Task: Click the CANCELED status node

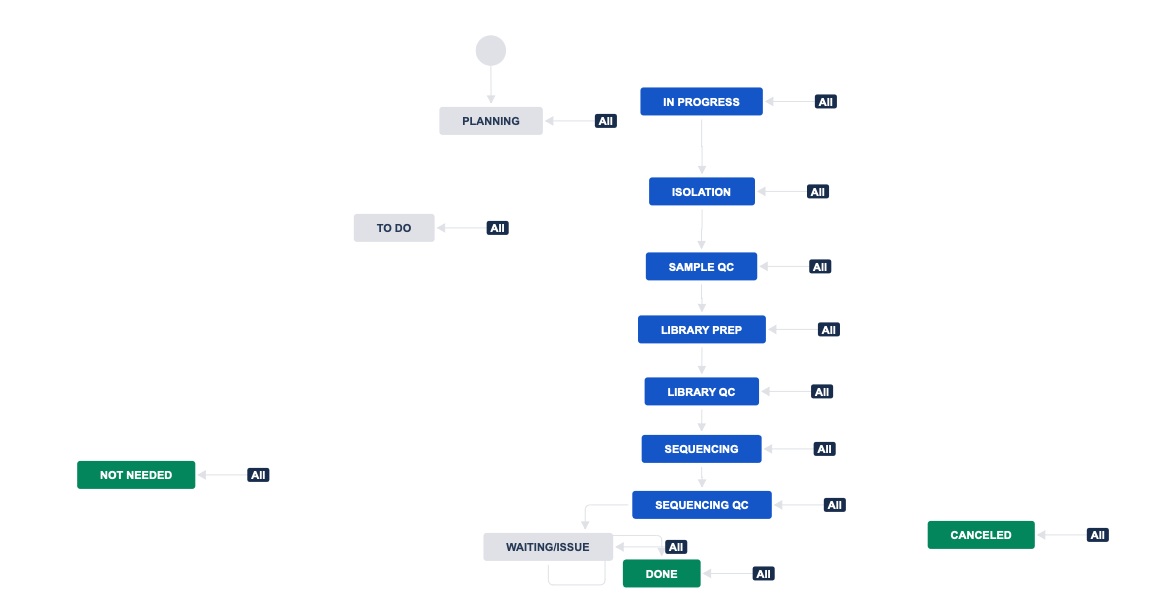Action: click(x=980, y=535)
